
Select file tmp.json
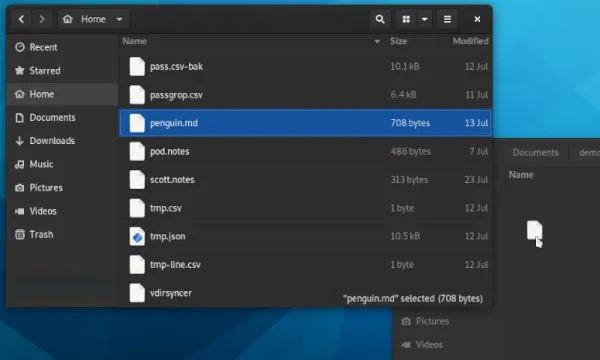305,236
